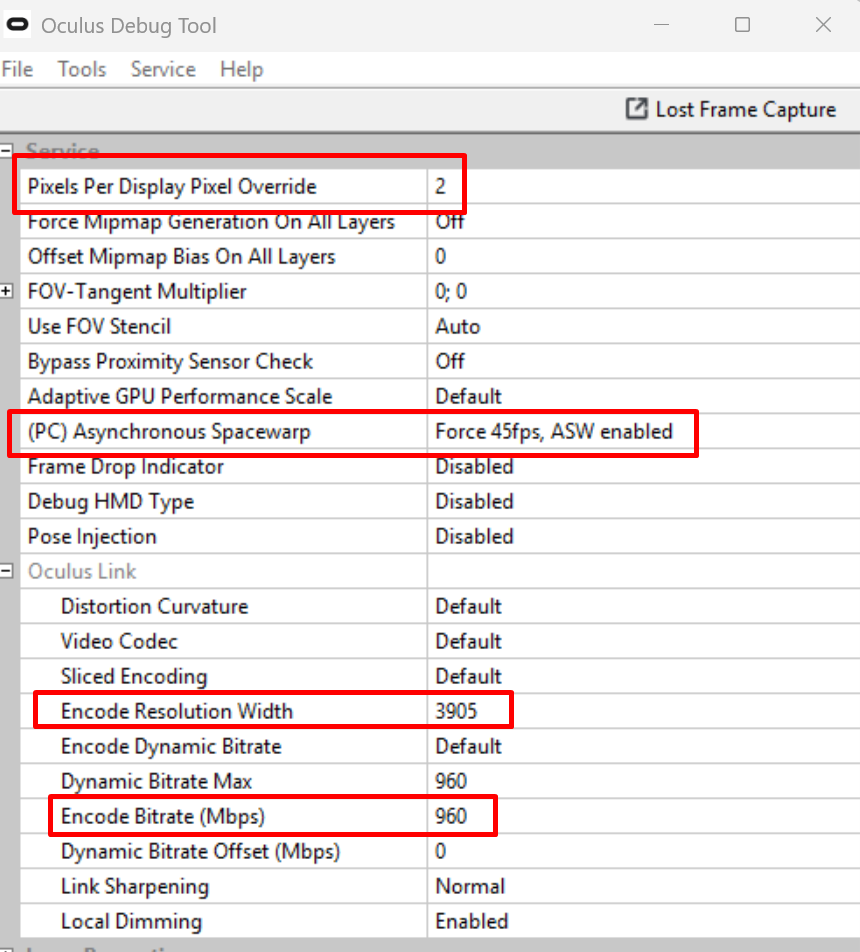Edit Encode Bitrate (Mbps) value 960

point(451,816)
